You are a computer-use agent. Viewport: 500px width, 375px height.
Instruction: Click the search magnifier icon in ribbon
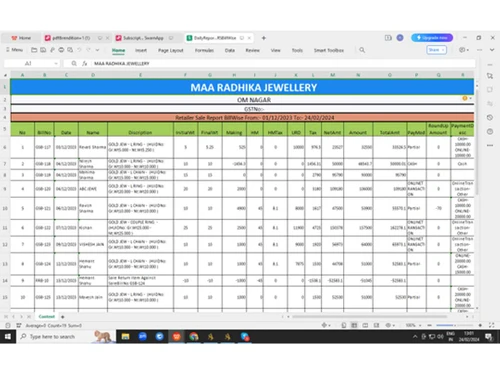362,50
